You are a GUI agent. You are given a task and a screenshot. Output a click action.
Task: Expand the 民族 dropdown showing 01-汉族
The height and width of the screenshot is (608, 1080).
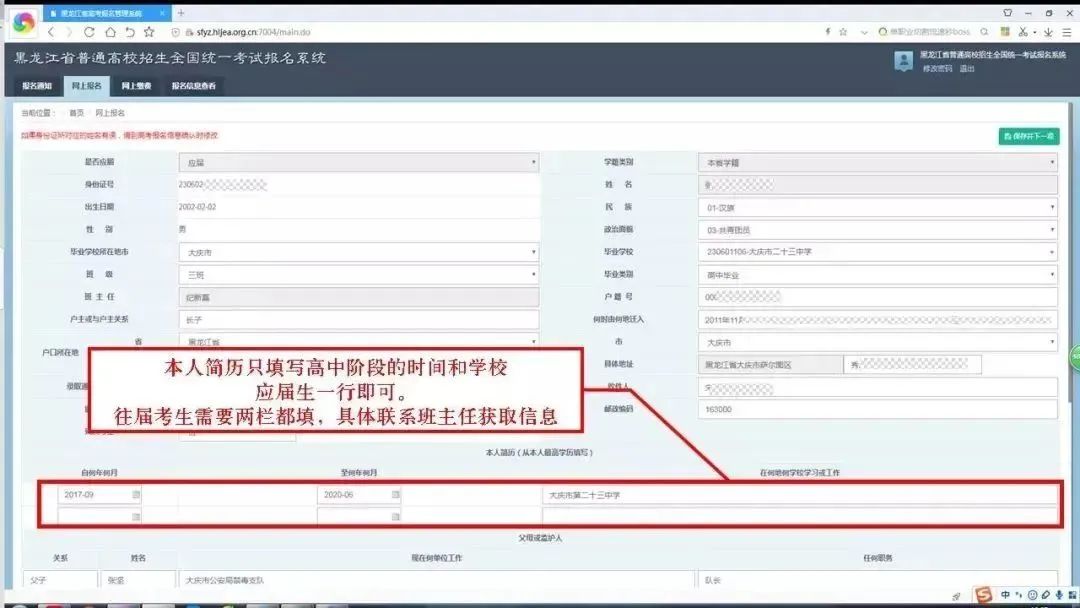point(877,207)
